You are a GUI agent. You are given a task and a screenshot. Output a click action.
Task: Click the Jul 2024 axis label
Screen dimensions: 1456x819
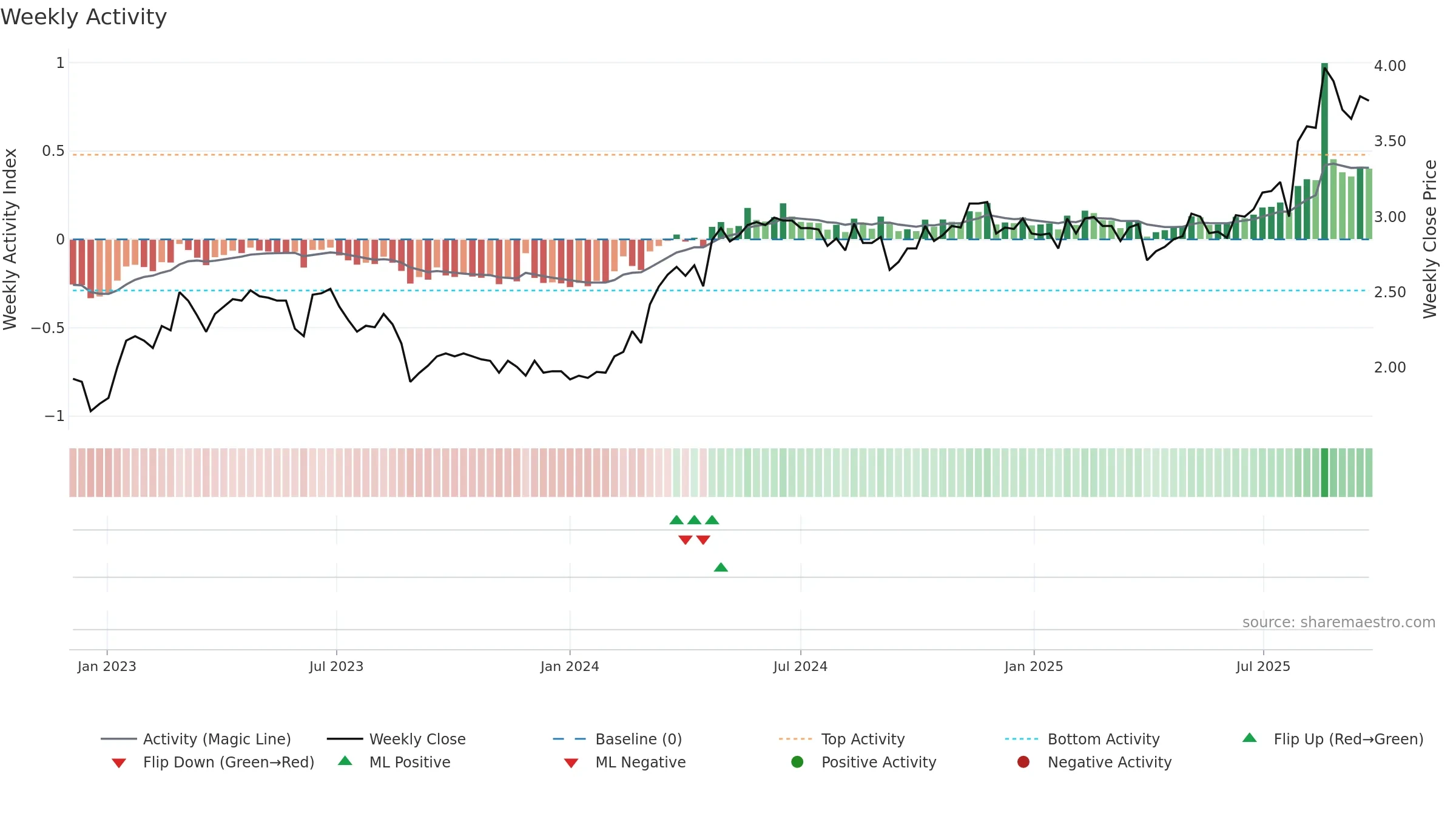pyautogui.click(x=800, y=666)
